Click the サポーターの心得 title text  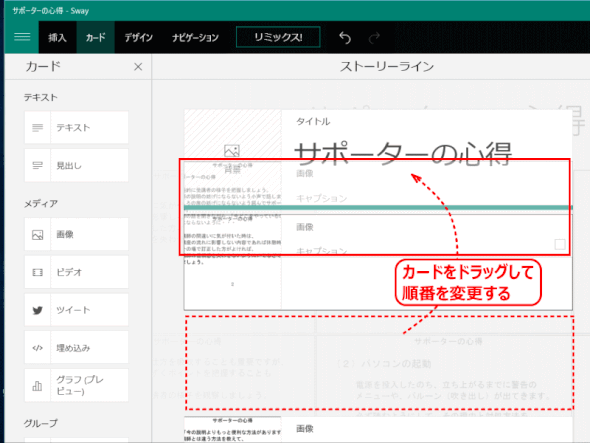click(403, 154)
